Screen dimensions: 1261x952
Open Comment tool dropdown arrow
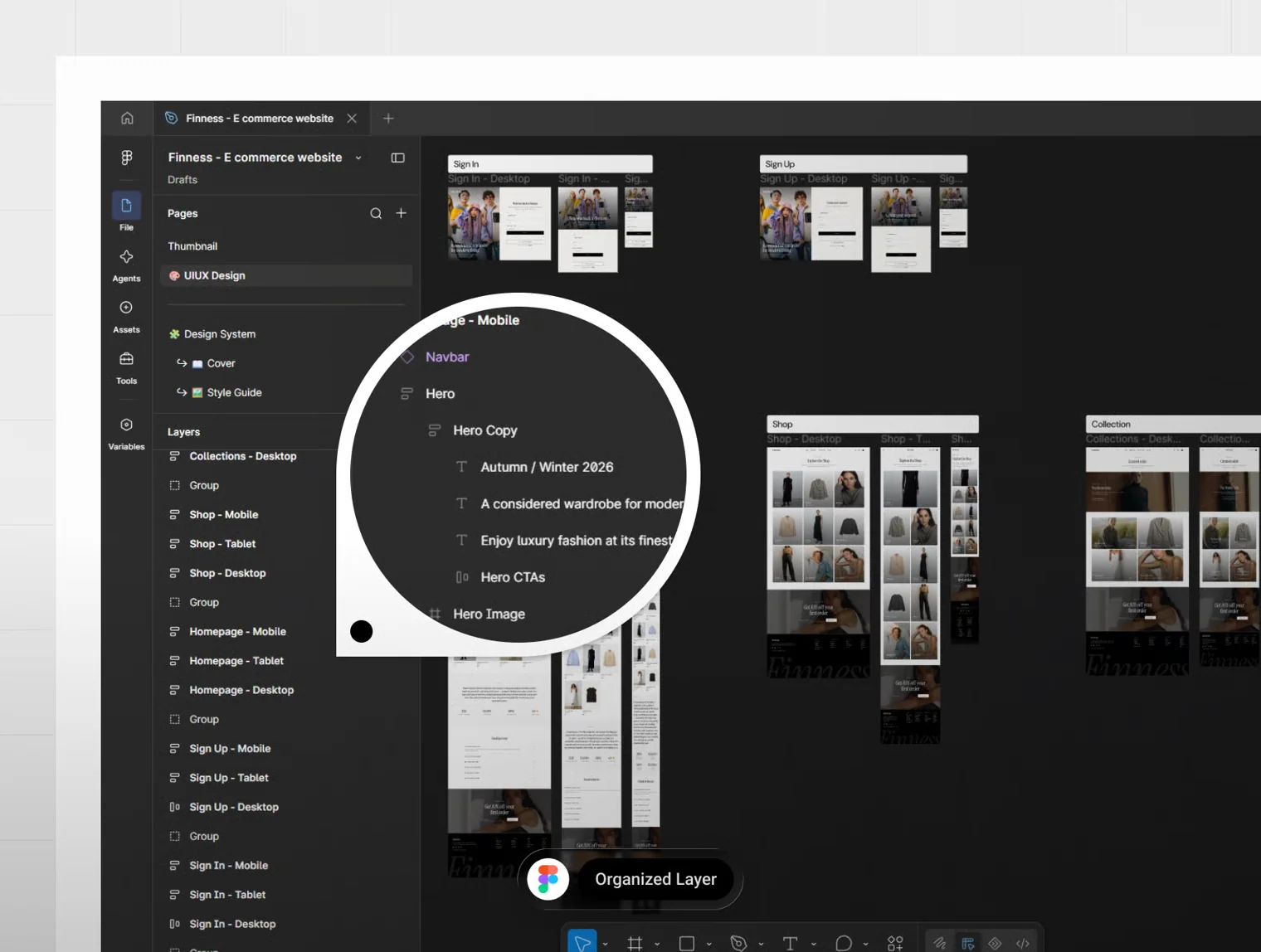pyautogui.click(x=865, y=944)
